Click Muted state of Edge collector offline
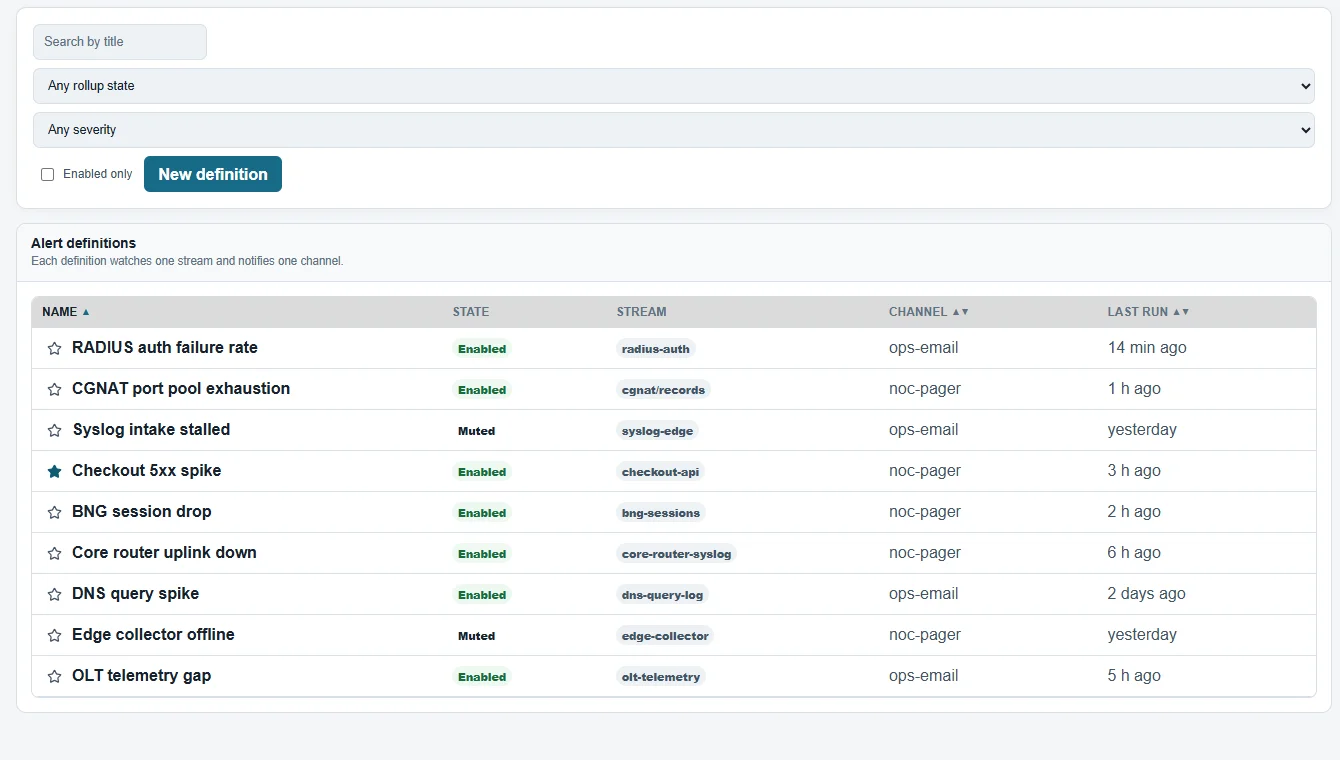This screenshot has width=1340, height=760. [x=477, y=636]
